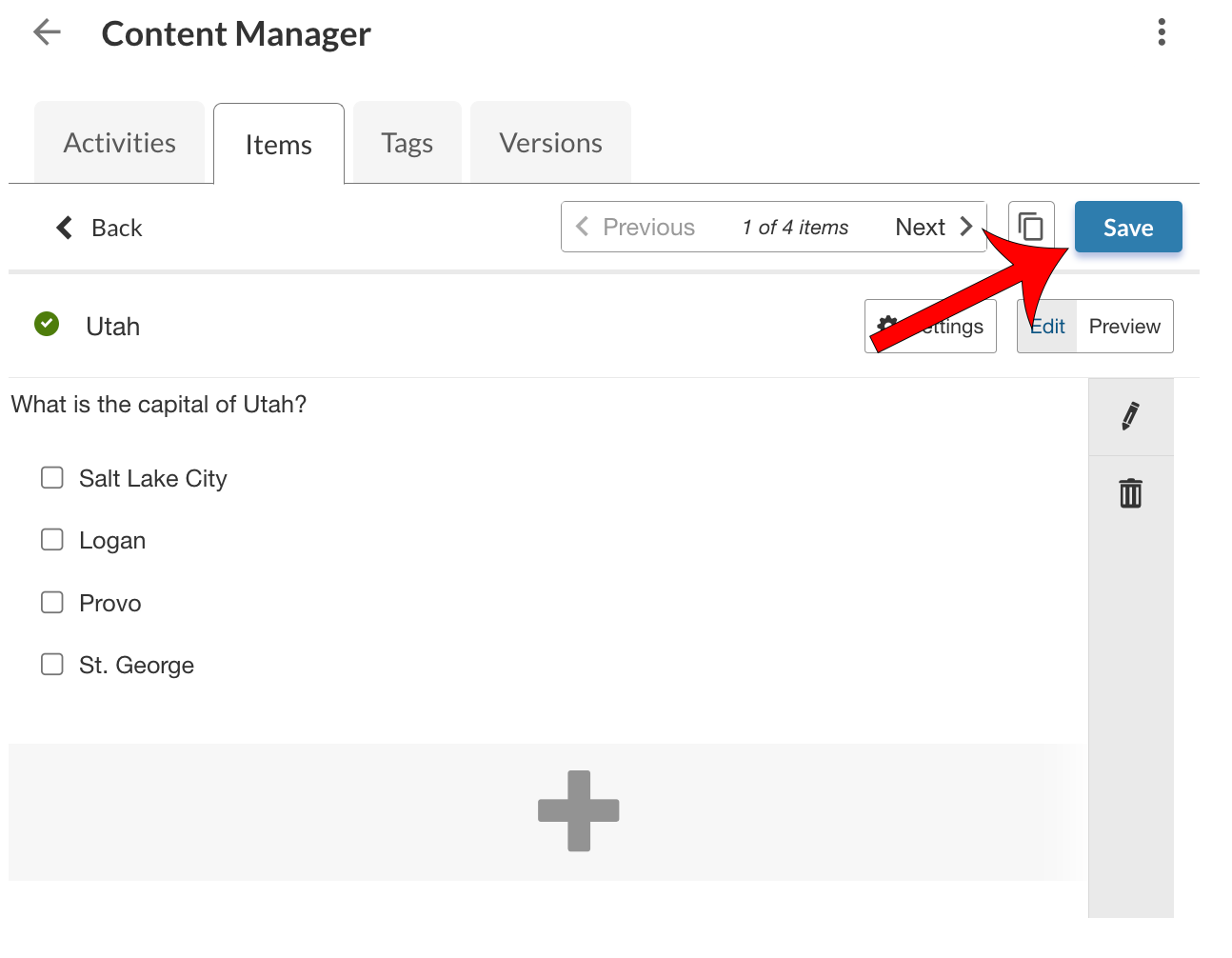Switch to Preview mode
Screen dimensions: 1232x958
click(1123, 327)
